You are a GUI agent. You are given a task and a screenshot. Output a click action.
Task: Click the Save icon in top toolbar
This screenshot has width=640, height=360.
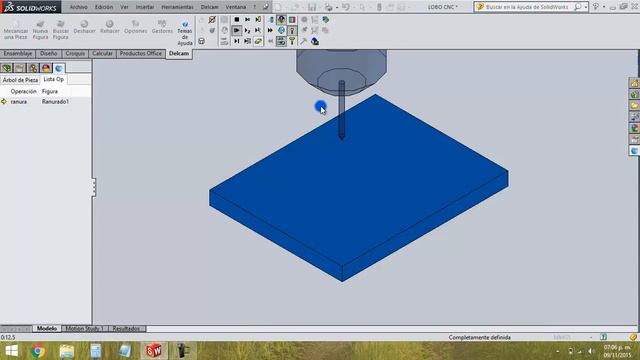pyautogui.click(x=312, y=7)
